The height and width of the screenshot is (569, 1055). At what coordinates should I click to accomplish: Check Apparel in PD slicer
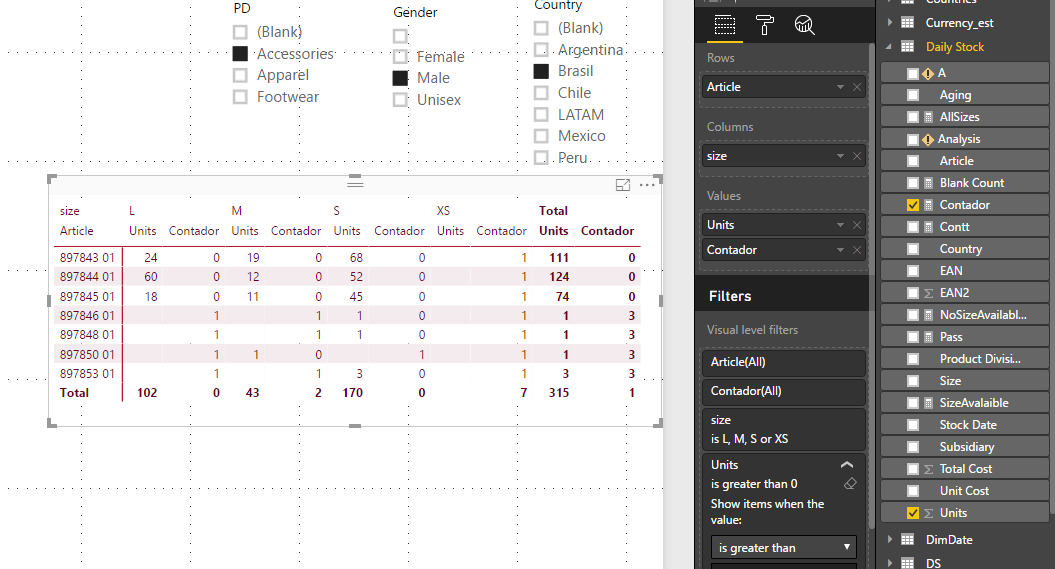240,75
